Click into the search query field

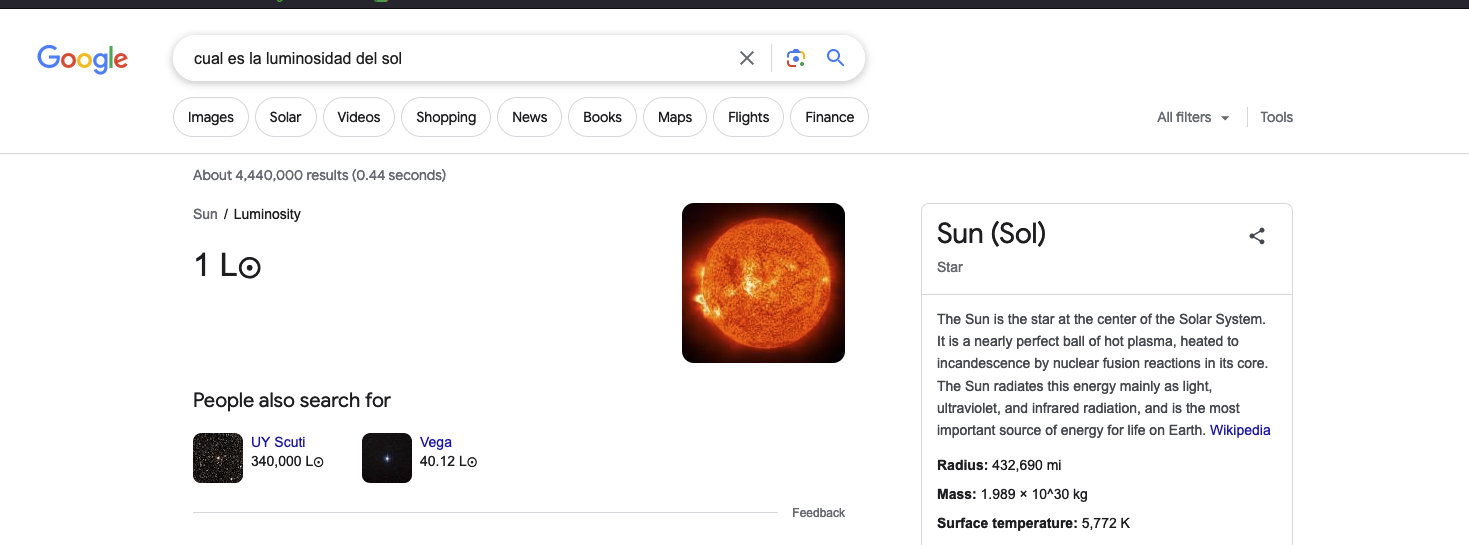(x=460, y=58)
